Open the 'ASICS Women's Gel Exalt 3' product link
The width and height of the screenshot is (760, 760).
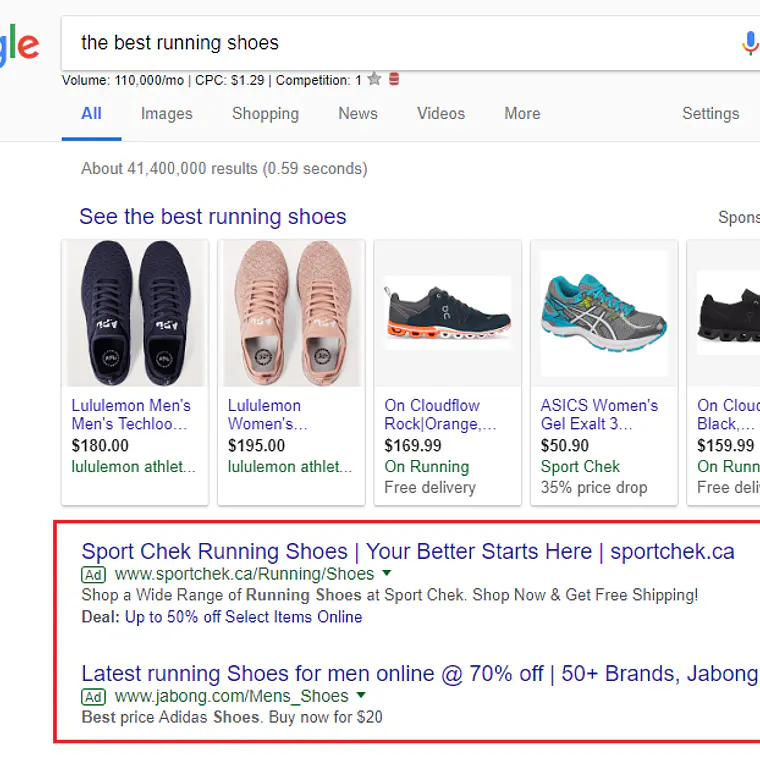pyautogui.click(x=599, y=414)
